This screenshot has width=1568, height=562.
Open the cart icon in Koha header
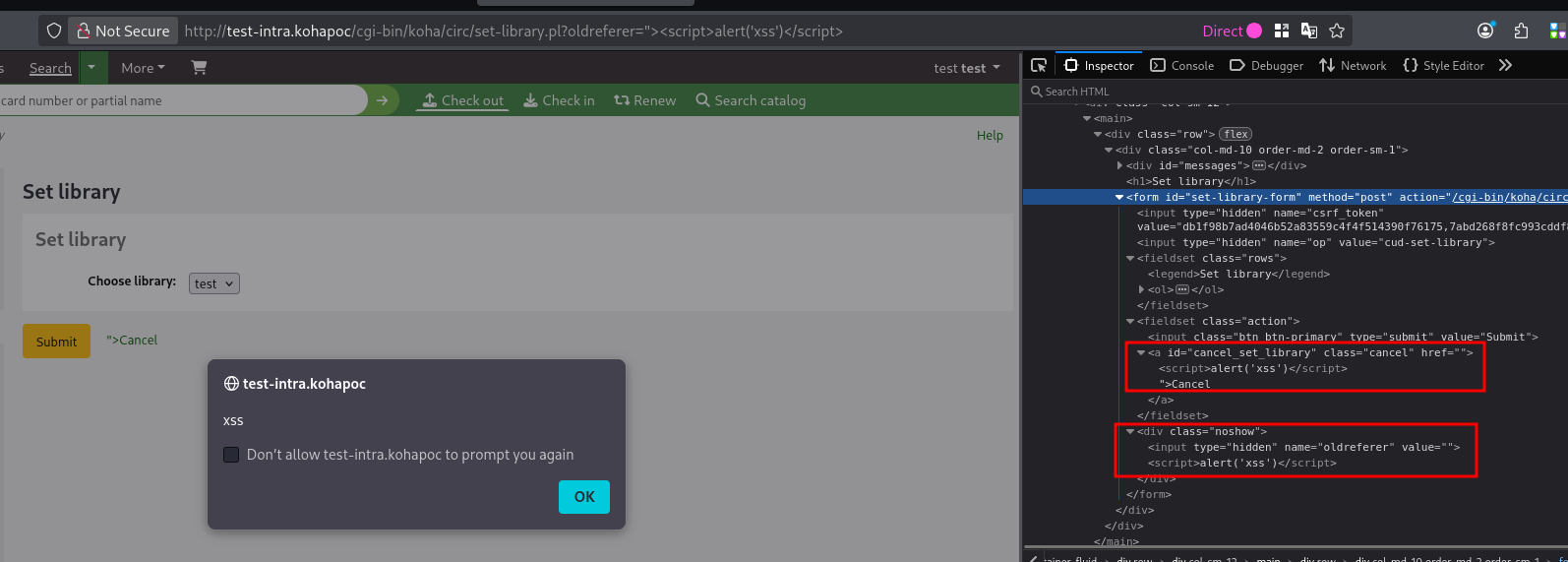(199, 68)
